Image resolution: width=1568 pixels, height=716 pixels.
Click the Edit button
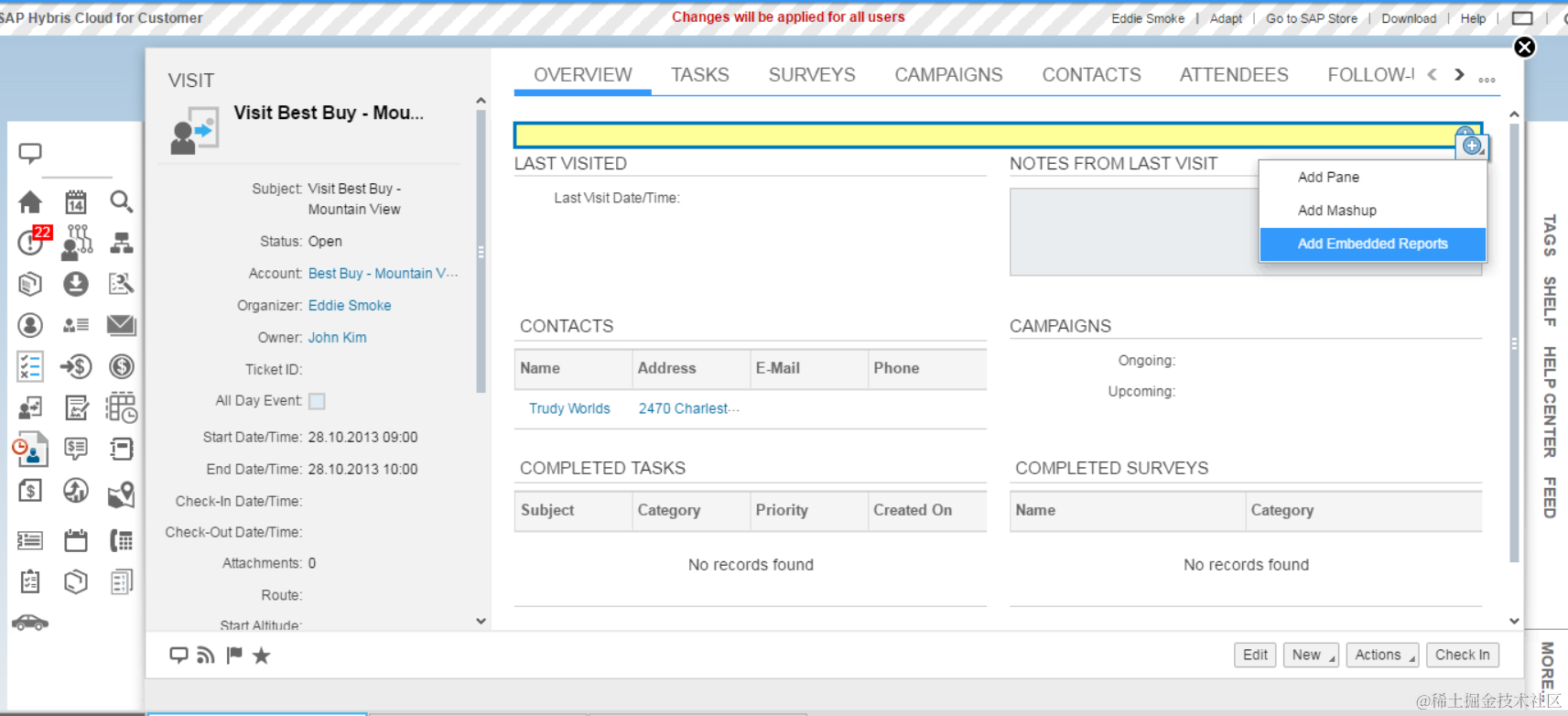1255,655
